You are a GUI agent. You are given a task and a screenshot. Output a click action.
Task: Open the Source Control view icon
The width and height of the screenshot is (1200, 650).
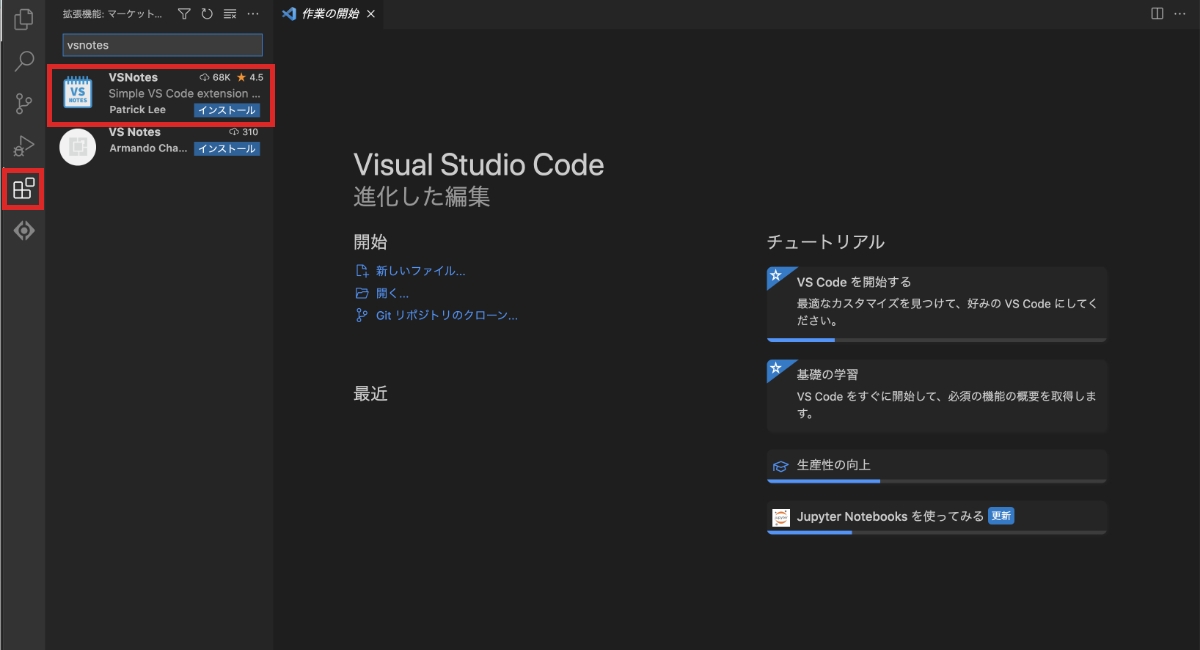[23, 104]
